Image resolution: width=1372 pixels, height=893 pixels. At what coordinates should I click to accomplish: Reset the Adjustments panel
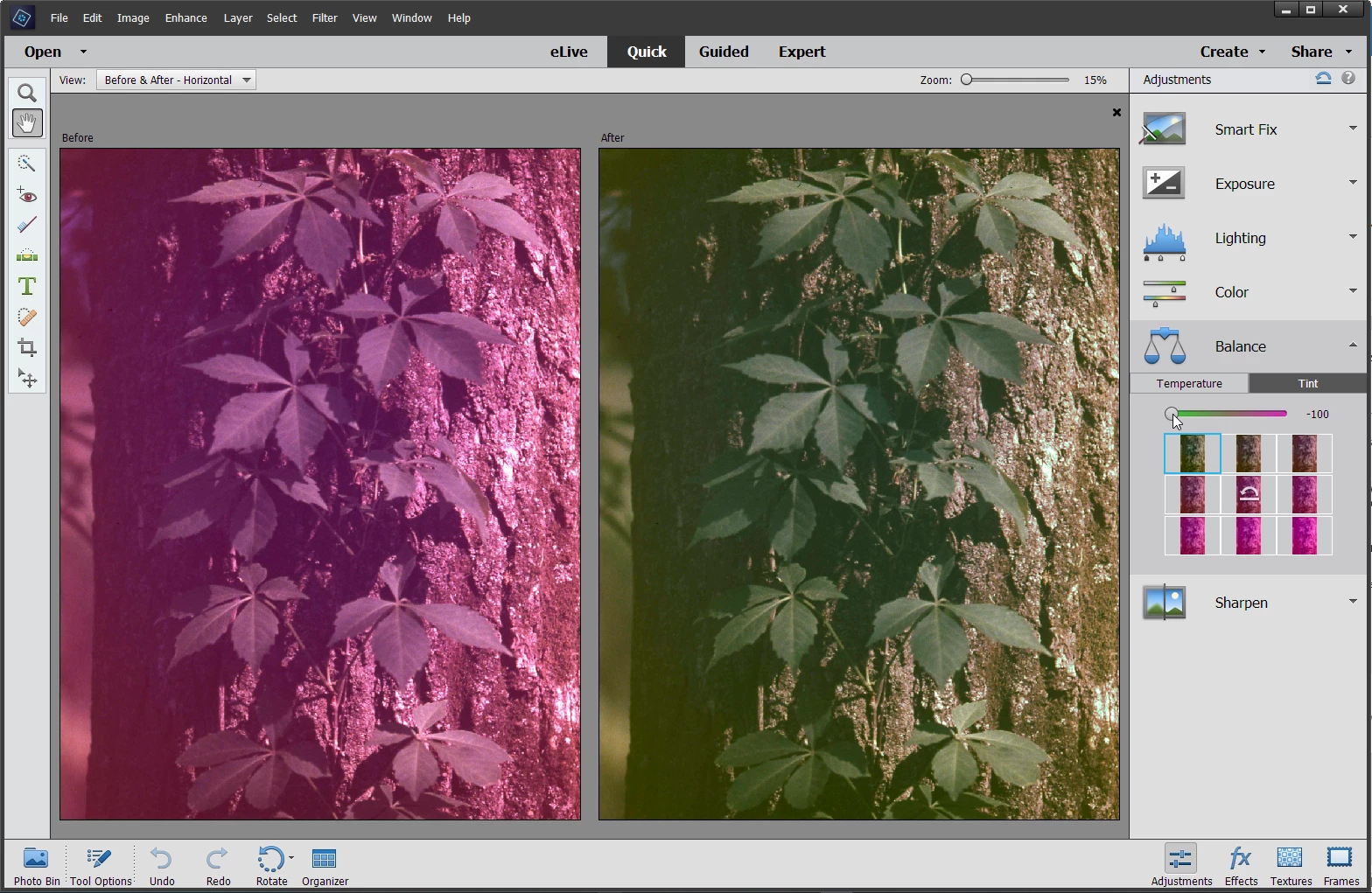1323,79
